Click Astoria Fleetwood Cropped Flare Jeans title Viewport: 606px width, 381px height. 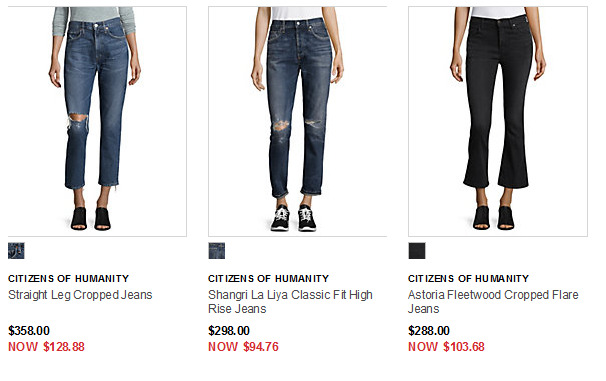(493, 302)
